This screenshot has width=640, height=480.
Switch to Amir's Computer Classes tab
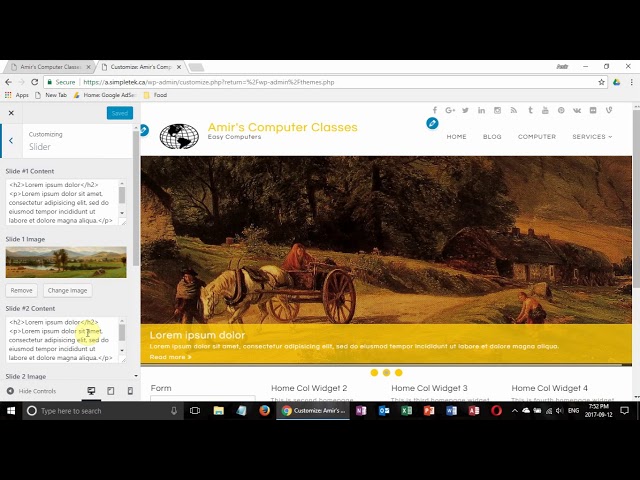[x=51, y=67]
